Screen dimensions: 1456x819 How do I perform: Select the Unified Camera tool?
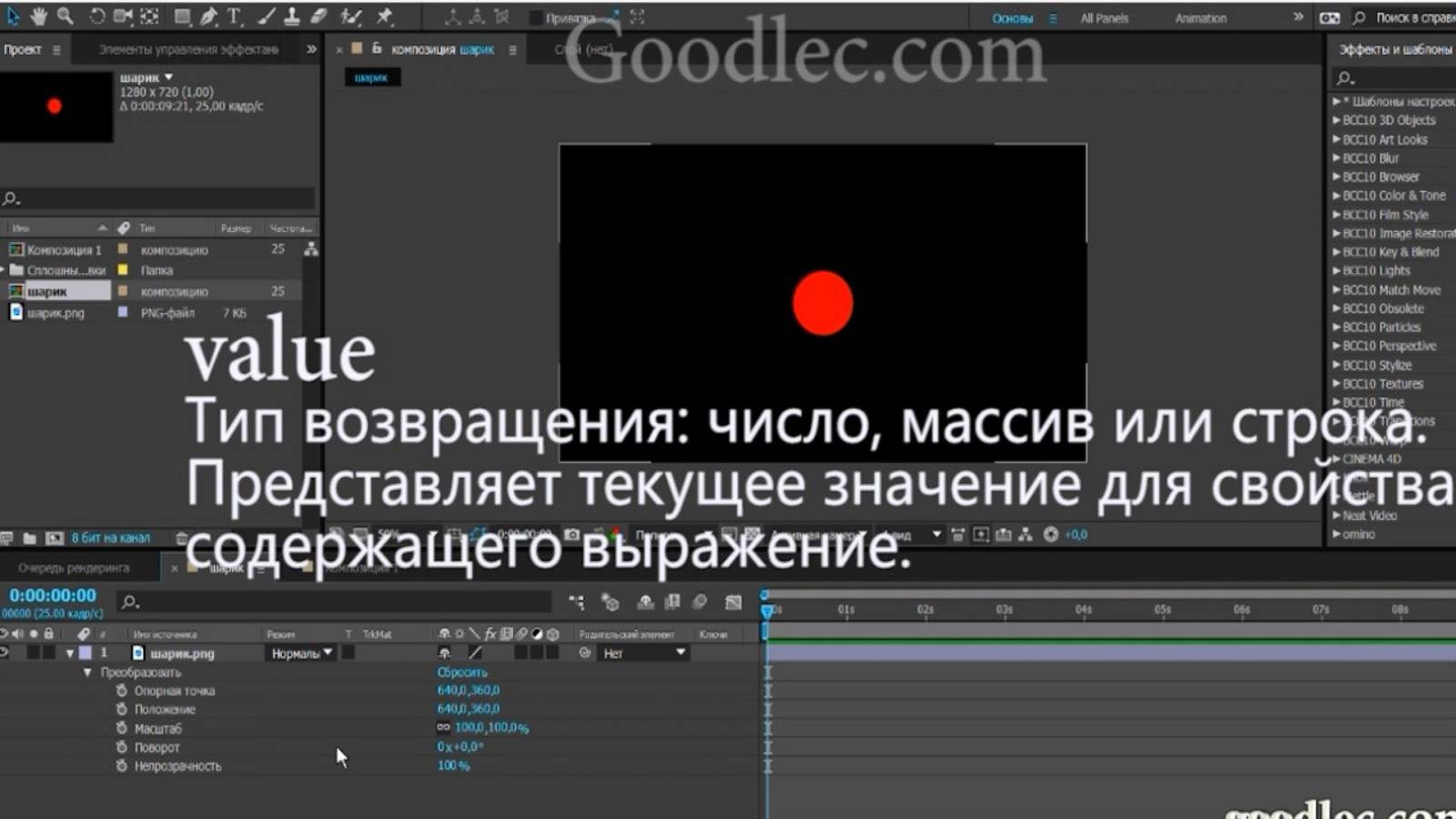(x=123, y=16)
